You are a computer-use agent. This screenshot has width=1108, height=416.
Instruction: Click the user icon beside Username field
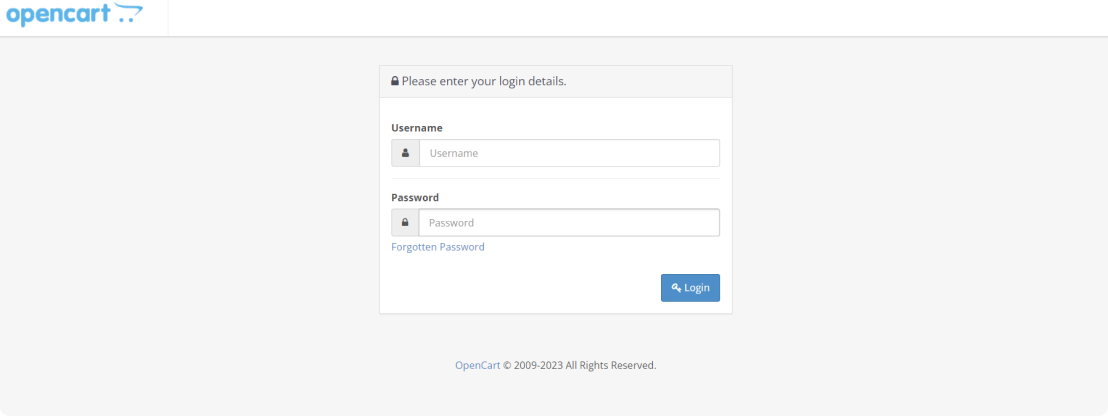pyautogui.click(x=406, y=153)
